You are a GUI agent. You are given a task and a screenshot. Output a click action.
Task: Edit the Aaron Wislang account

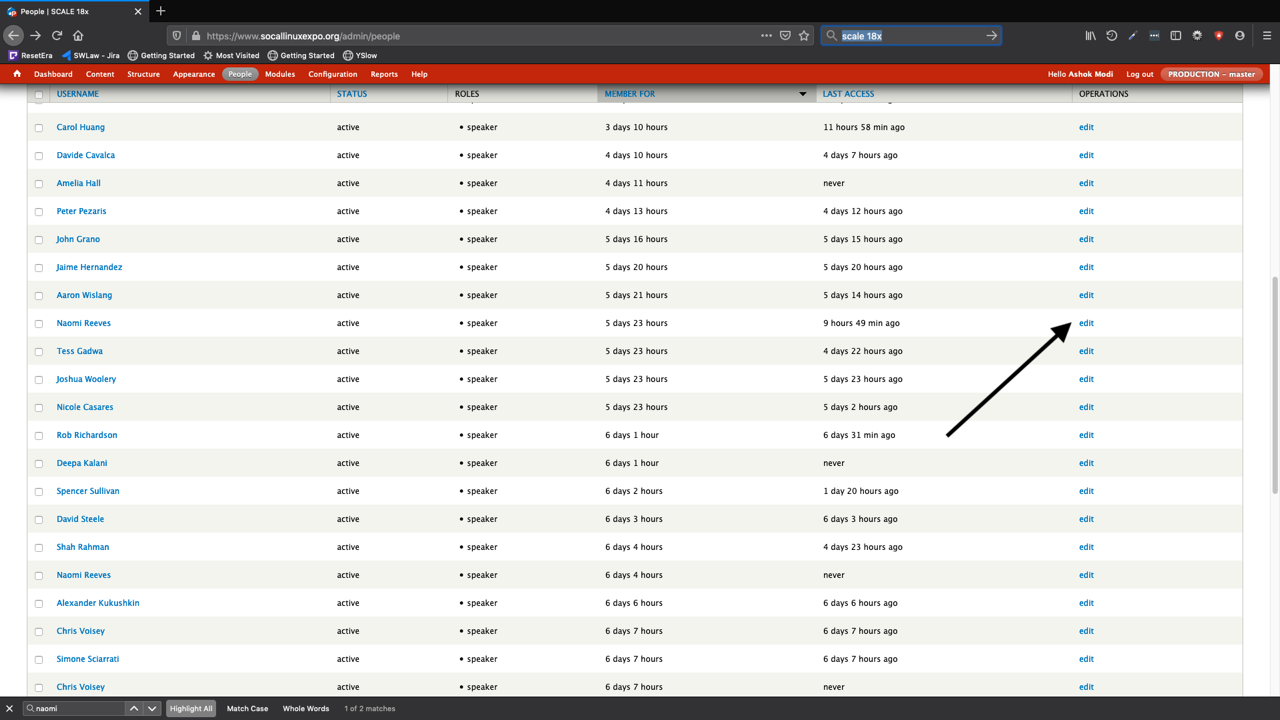click(1086, 295)
